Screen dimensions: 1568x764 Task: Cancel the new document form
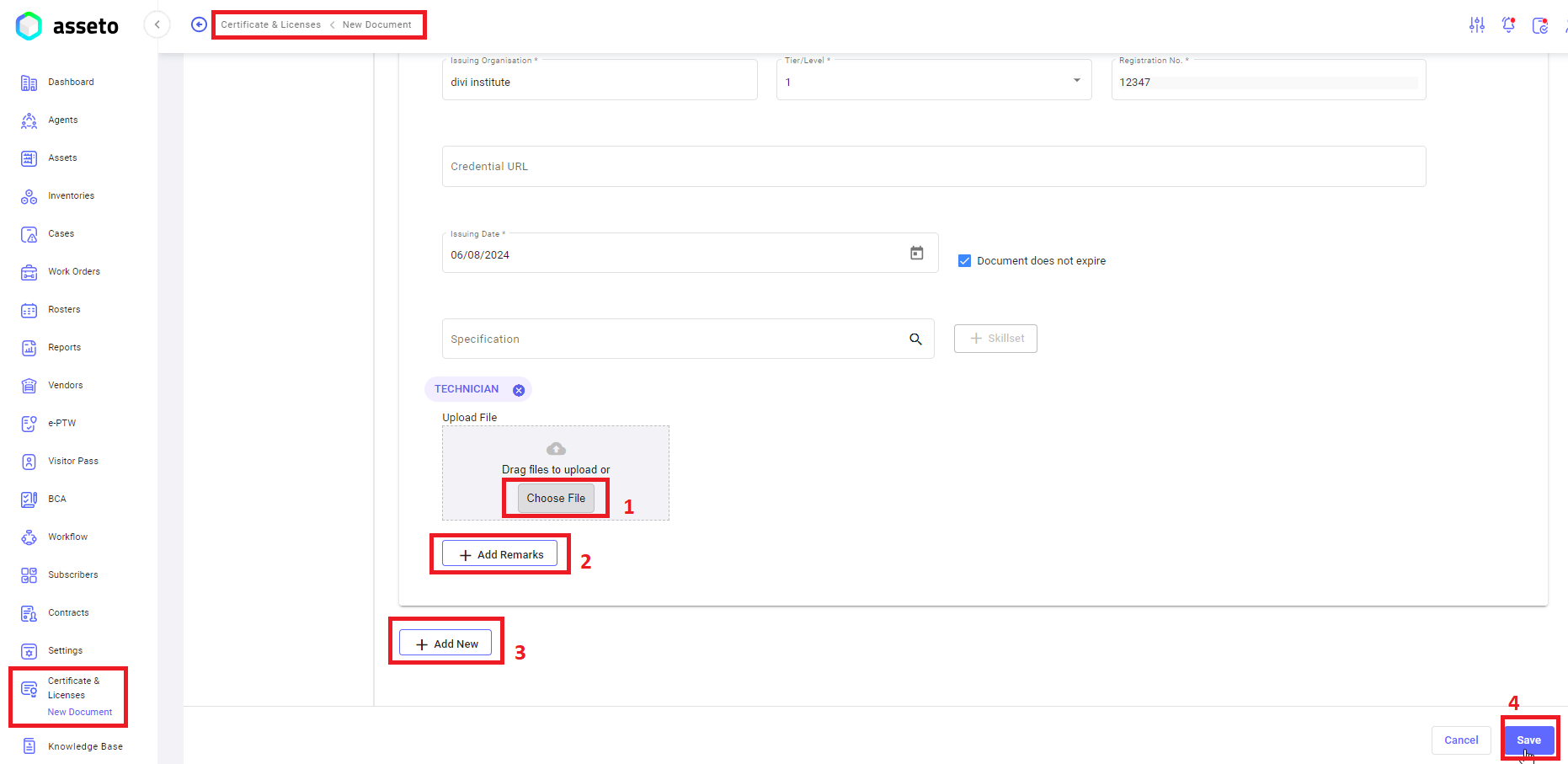click(x=1461, y=740)
